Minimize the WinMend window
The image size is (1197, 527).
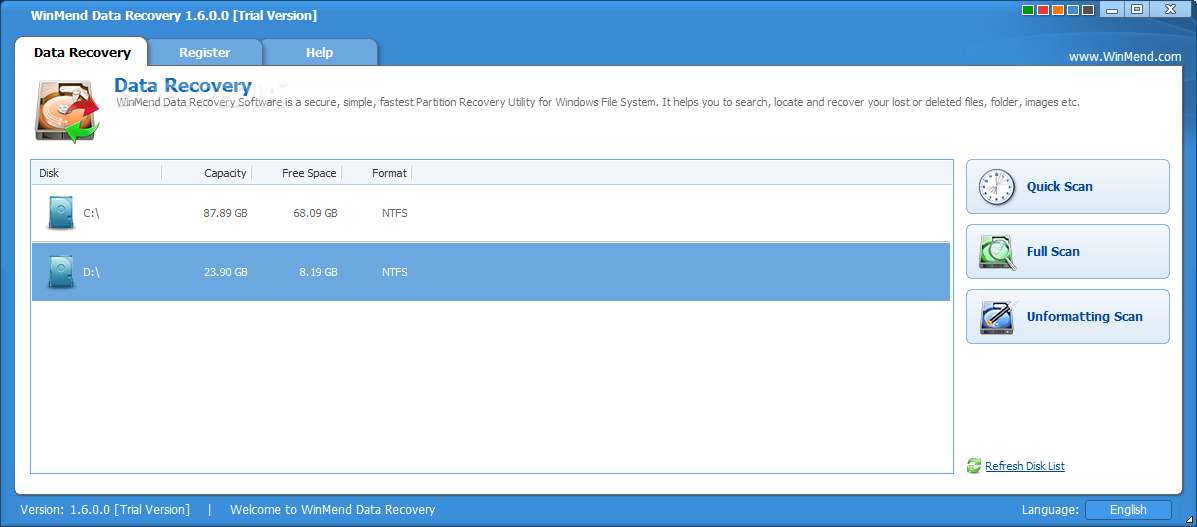click(x=1111, y=10)
